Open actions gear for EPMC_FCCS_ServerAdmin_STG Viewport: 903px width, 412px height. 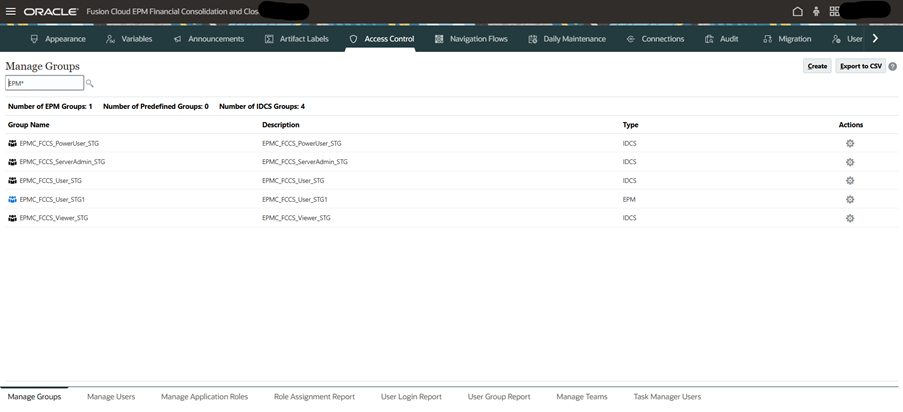(x=849, y=162)
